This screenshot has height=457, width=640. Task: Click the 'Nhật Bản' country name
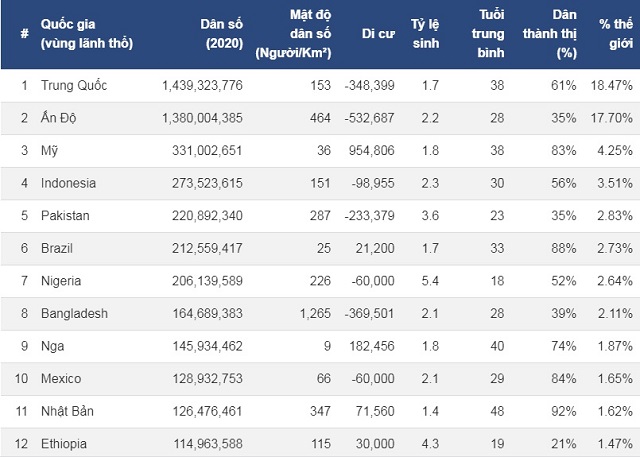click(x=67, y=411)
